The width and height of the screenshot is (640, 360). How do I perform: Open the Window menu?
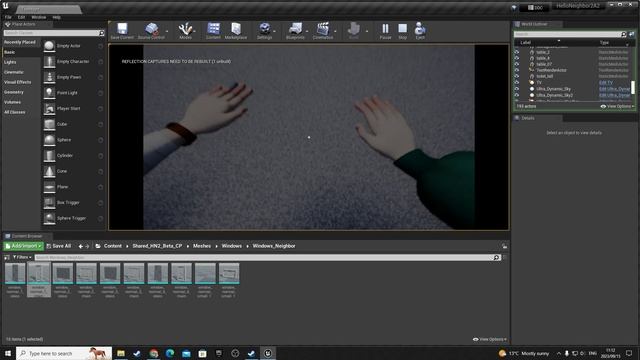pos(38,17)
